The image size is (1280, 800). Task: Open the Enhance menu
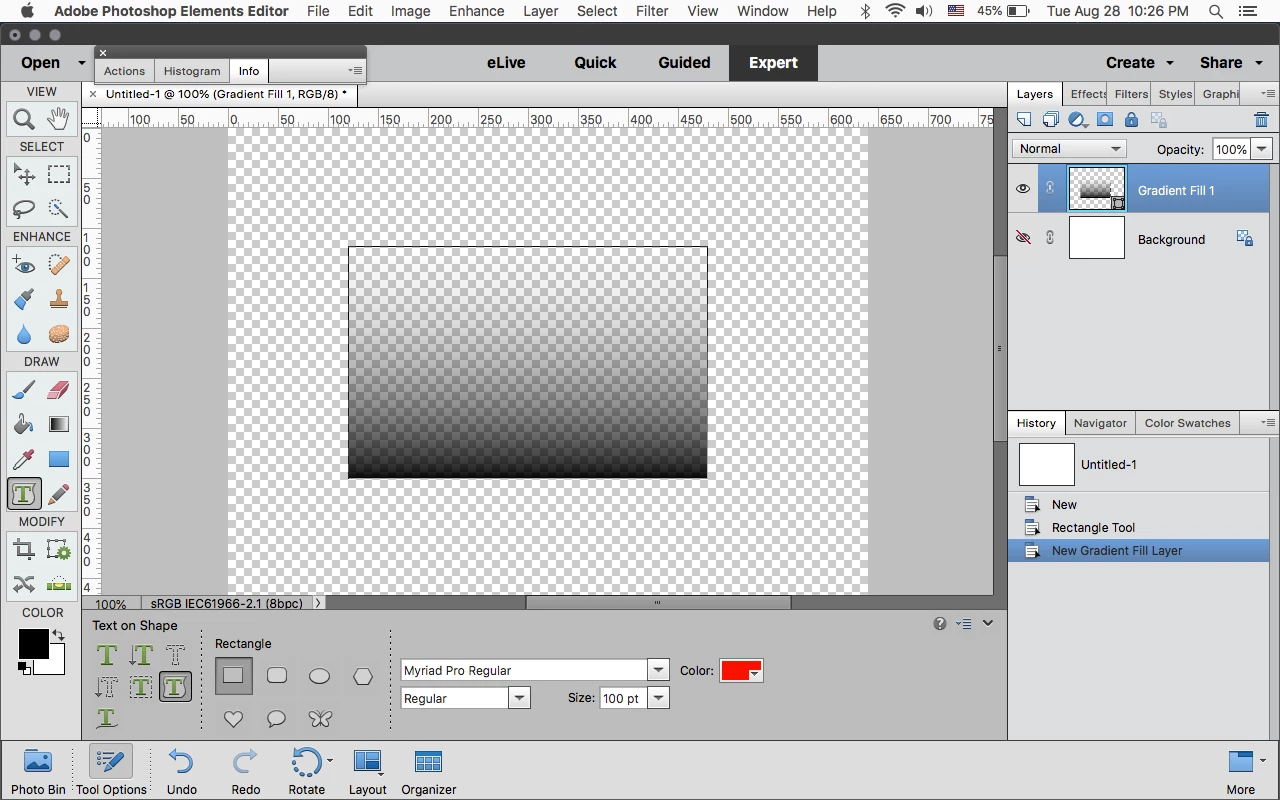tap(476, 11)
